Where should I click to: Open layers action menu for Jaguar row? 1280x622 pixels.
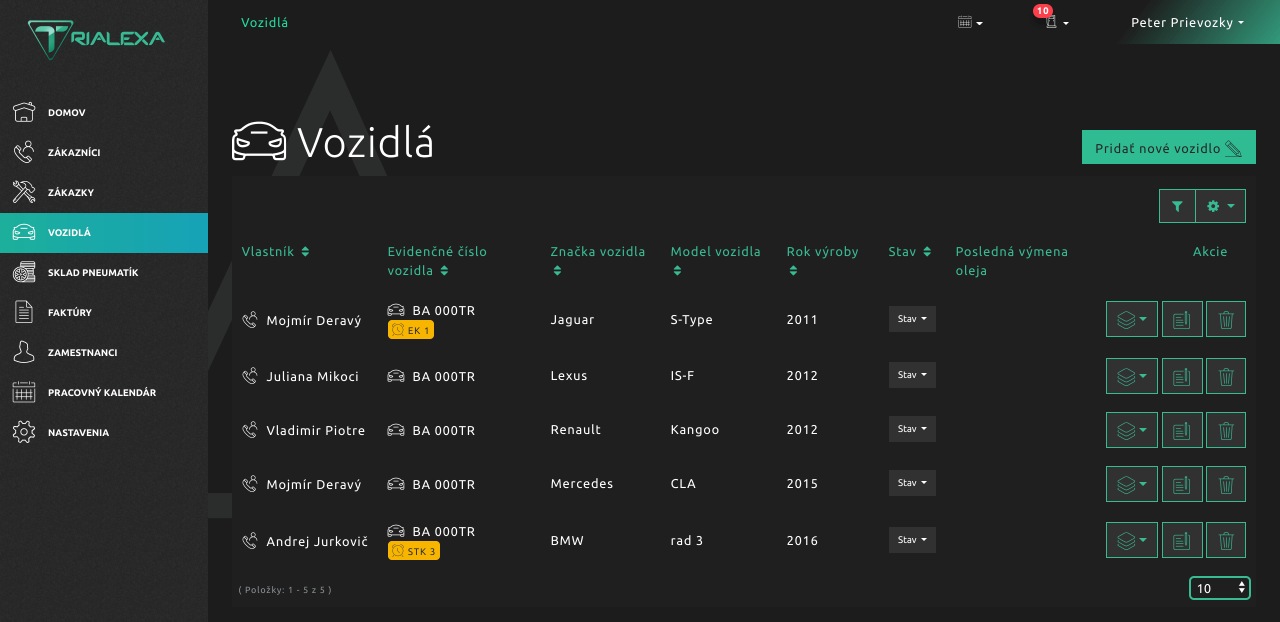pyautogui.click(x=1132, y=319)
